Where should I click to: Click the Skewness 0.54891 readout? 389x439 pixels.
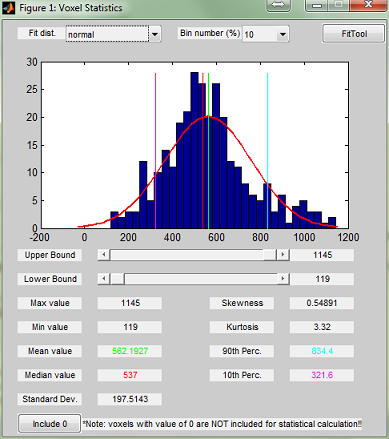[x=322, y=303]
